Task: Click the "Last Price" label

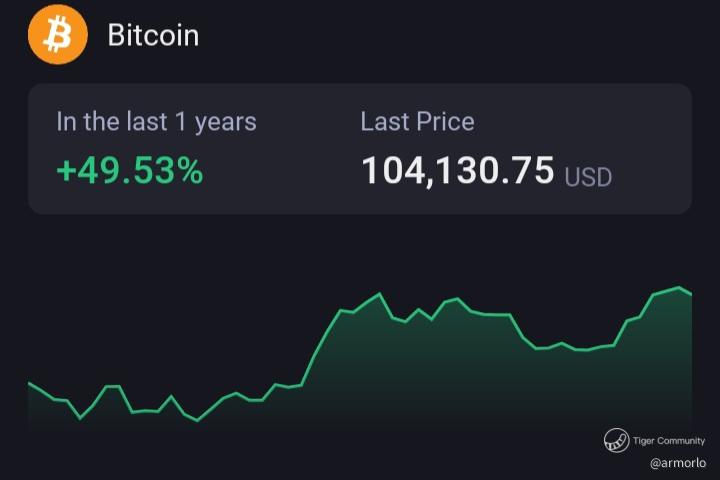Action: (417, 122)
